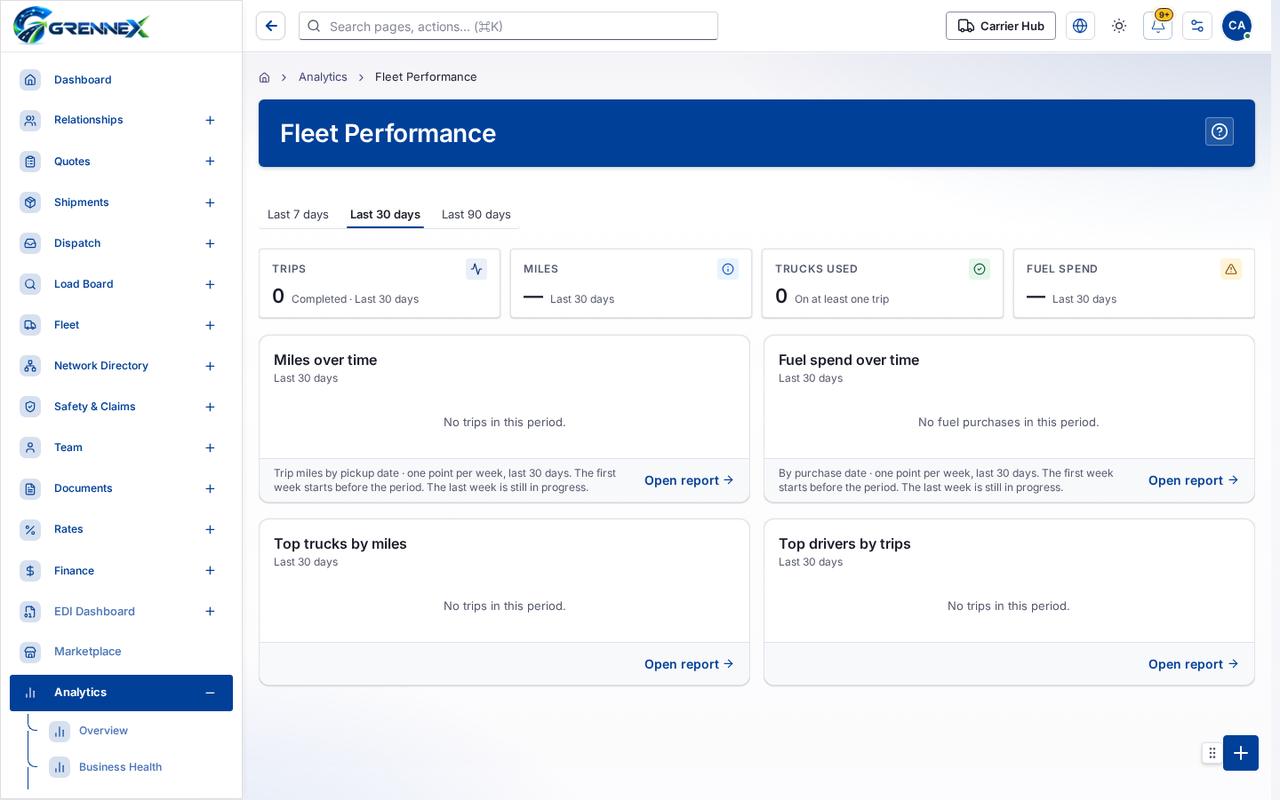This screenshot has width=1280, height=800.
Task: Click the Trucks Used checkmark icon
Action: tap(979, 269)
